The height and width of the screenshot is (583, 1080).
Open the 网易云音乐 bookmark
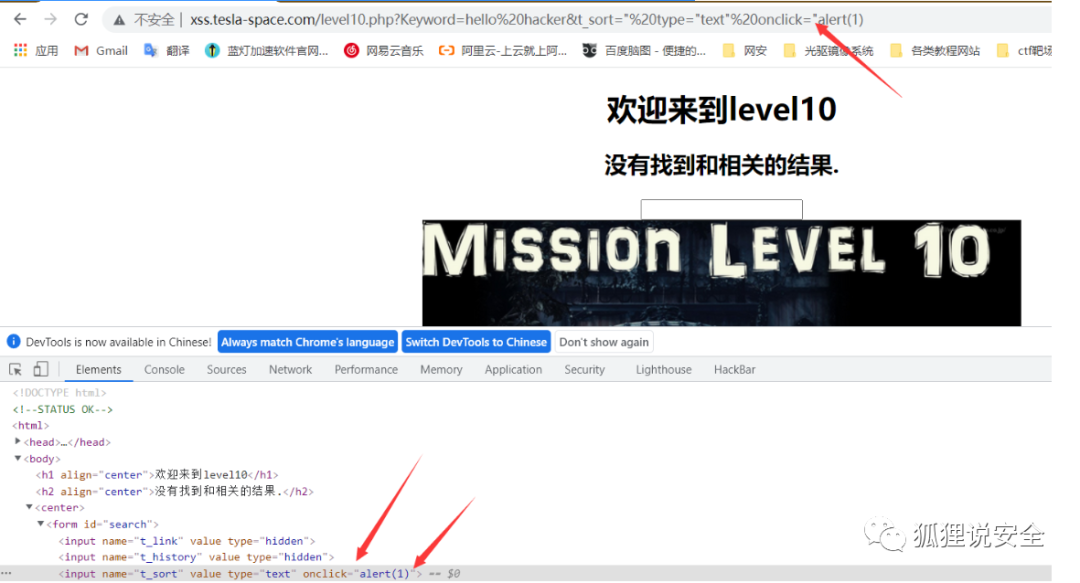point(380,50)
